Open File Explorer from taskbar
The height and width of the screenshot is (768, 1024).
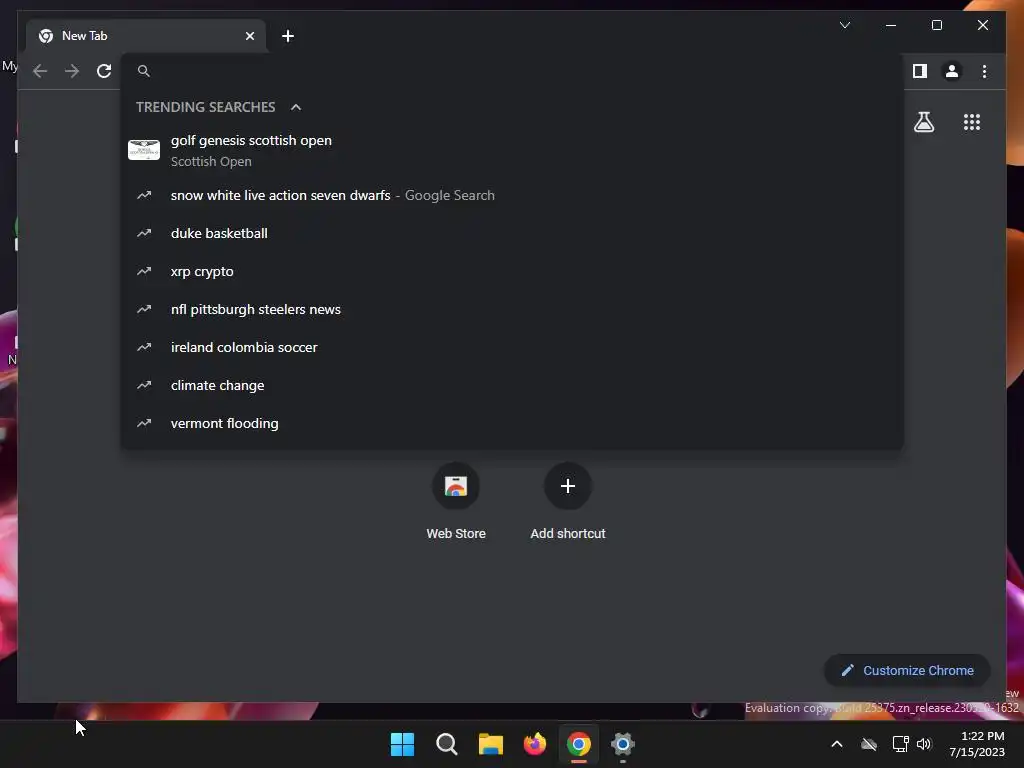point(490,744)
